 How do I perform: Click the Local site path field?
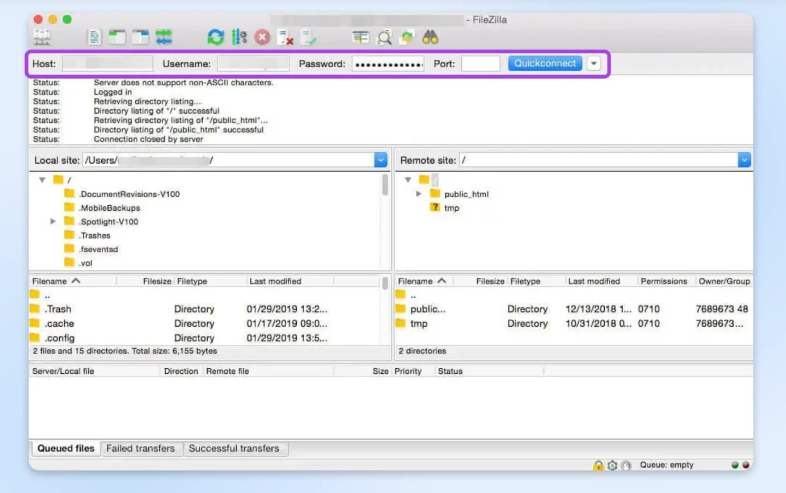[228, 160]
